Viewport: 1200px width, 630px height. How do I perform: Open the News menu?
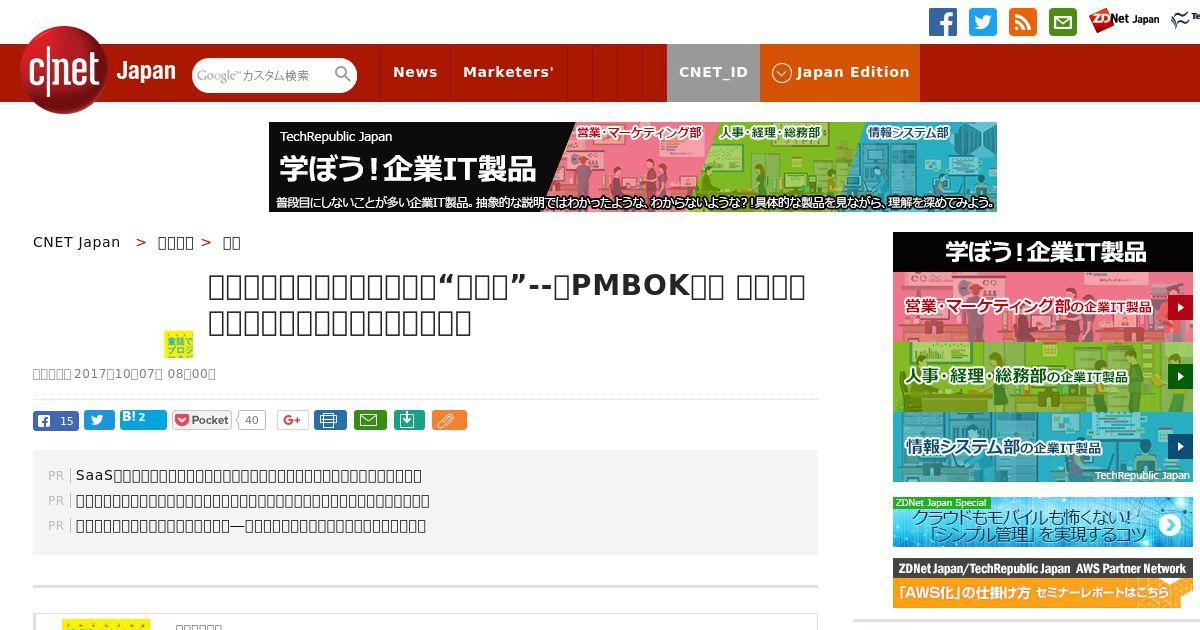click(415, 72)
